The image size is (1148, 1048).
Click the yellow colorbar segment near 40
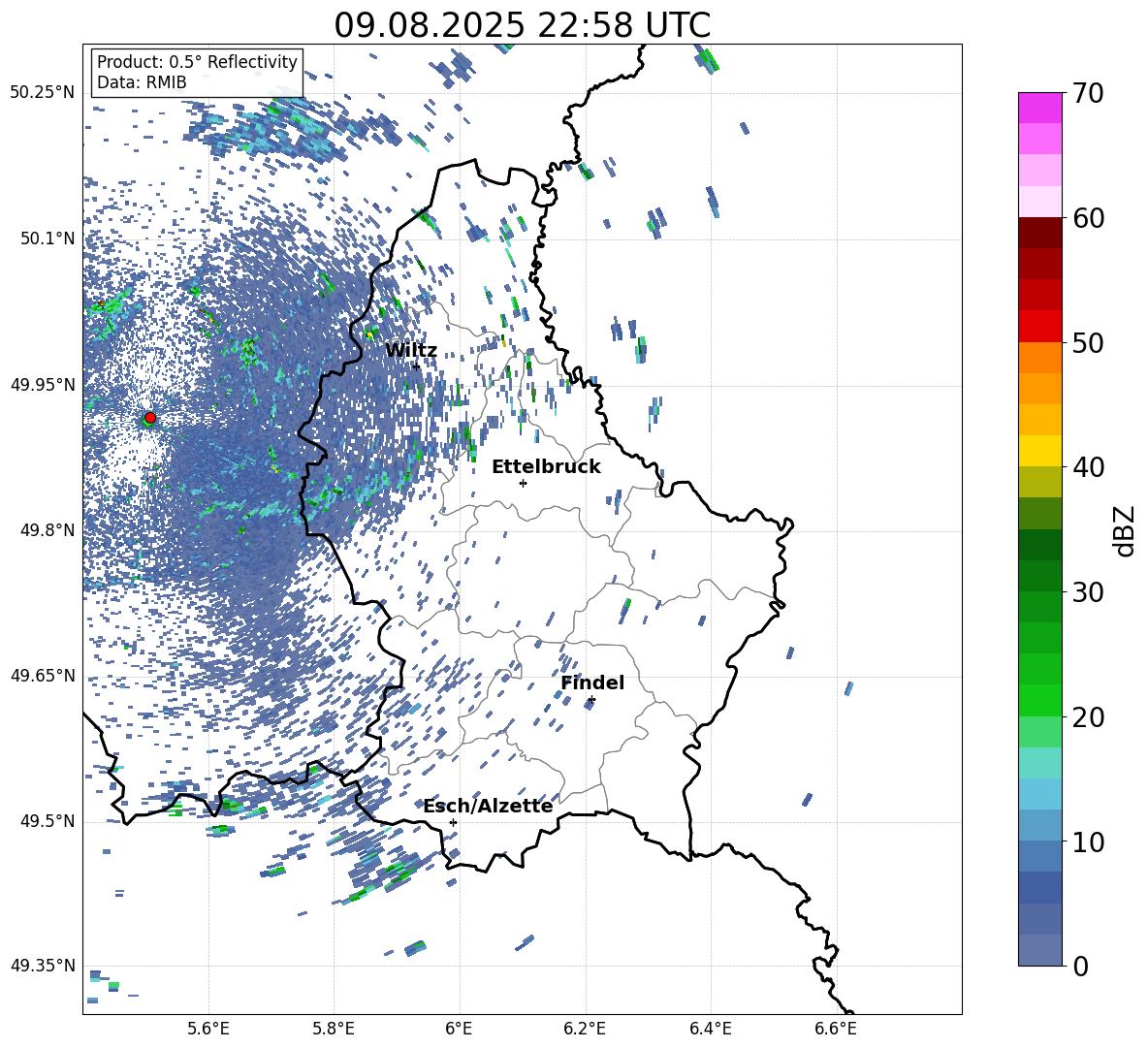[1040, 452]
